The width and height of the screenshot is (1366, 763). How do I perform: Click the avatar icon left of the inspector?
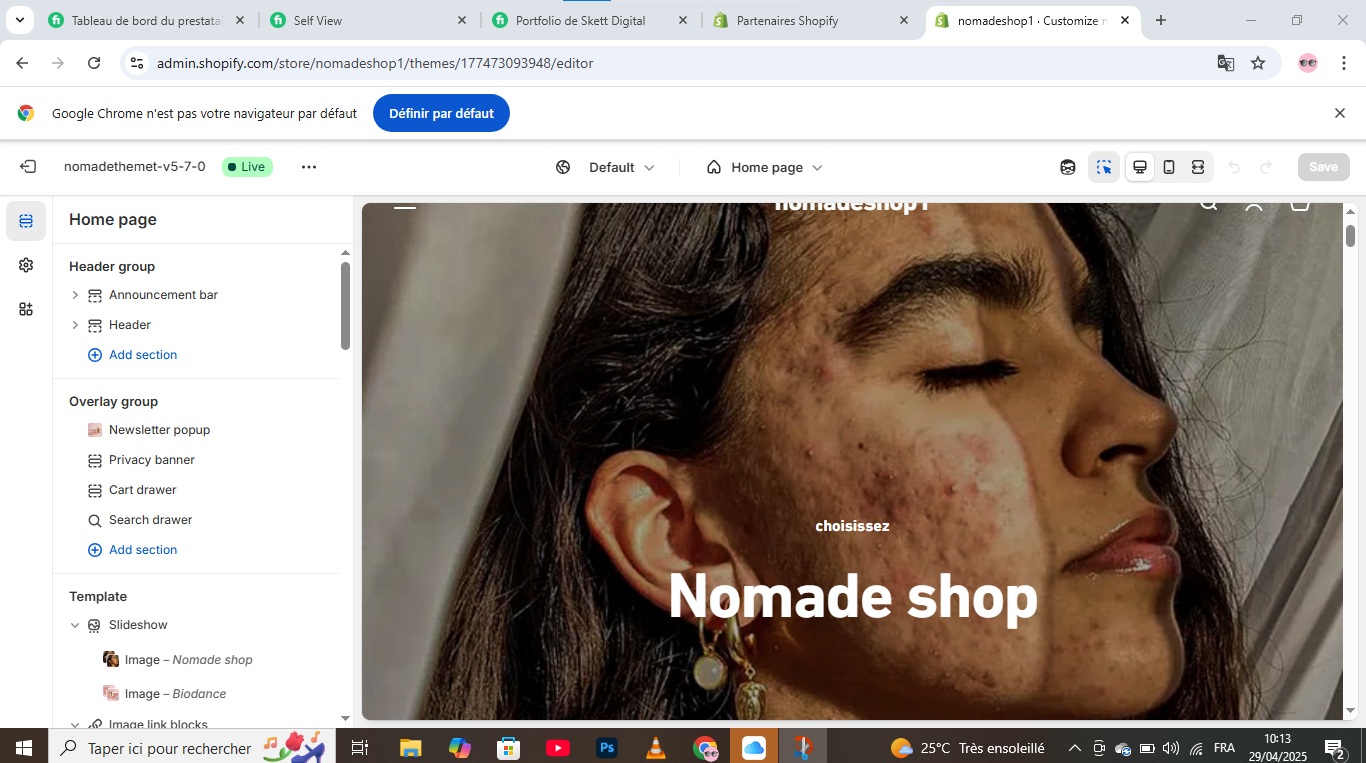click(1068, 167)
